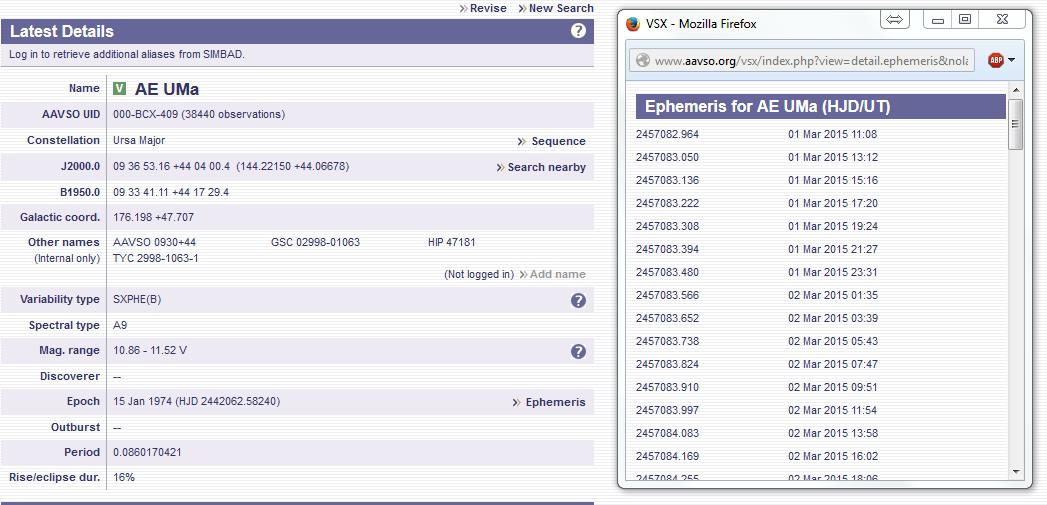
Task: Click Search nearby for J2000.0 coordinates
Action: tap(546, 167)
